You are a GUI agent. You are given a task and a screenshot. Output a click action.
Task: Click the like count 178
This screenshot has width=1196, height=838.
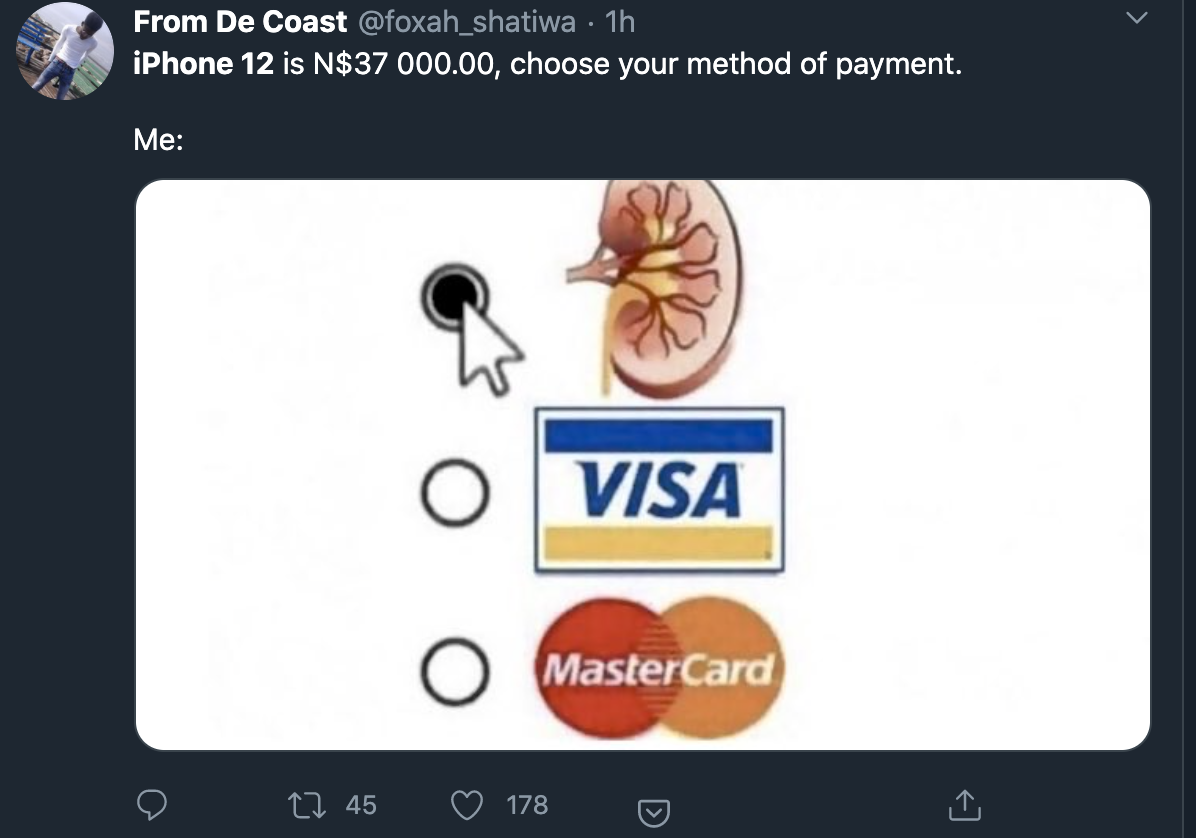click(527, 805)
